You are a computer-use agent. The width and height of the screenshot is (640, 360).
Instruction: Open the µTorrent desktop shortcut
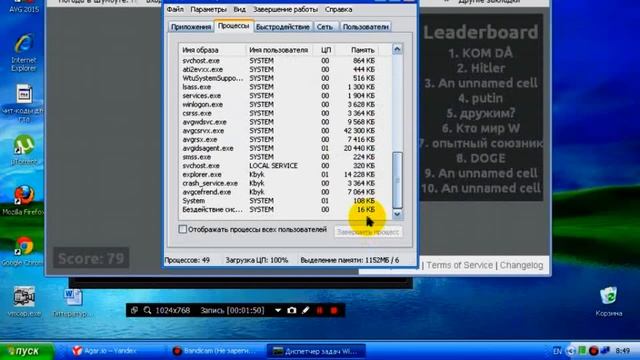(x=24, y=150)
